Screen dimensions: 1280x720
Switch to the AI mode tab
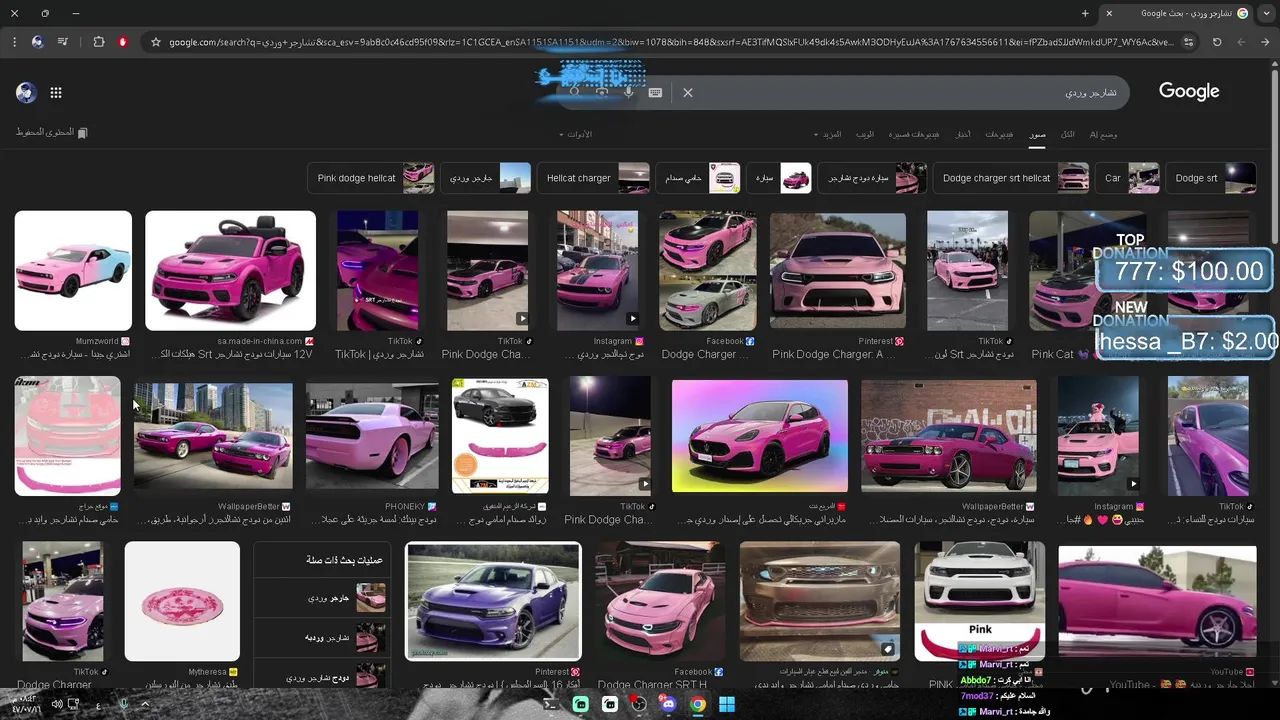pyautogui.click(x=1103, y=134)
